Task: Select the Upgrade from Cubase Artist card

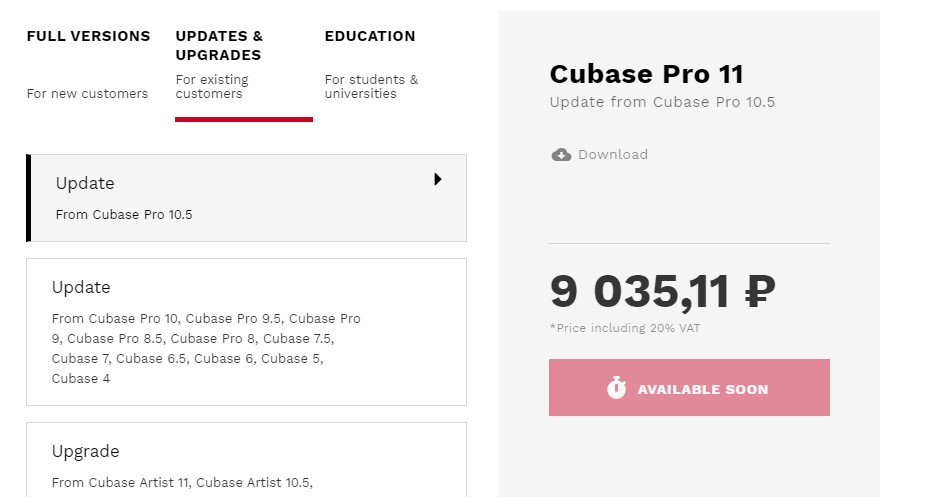Action: point(246,459)
